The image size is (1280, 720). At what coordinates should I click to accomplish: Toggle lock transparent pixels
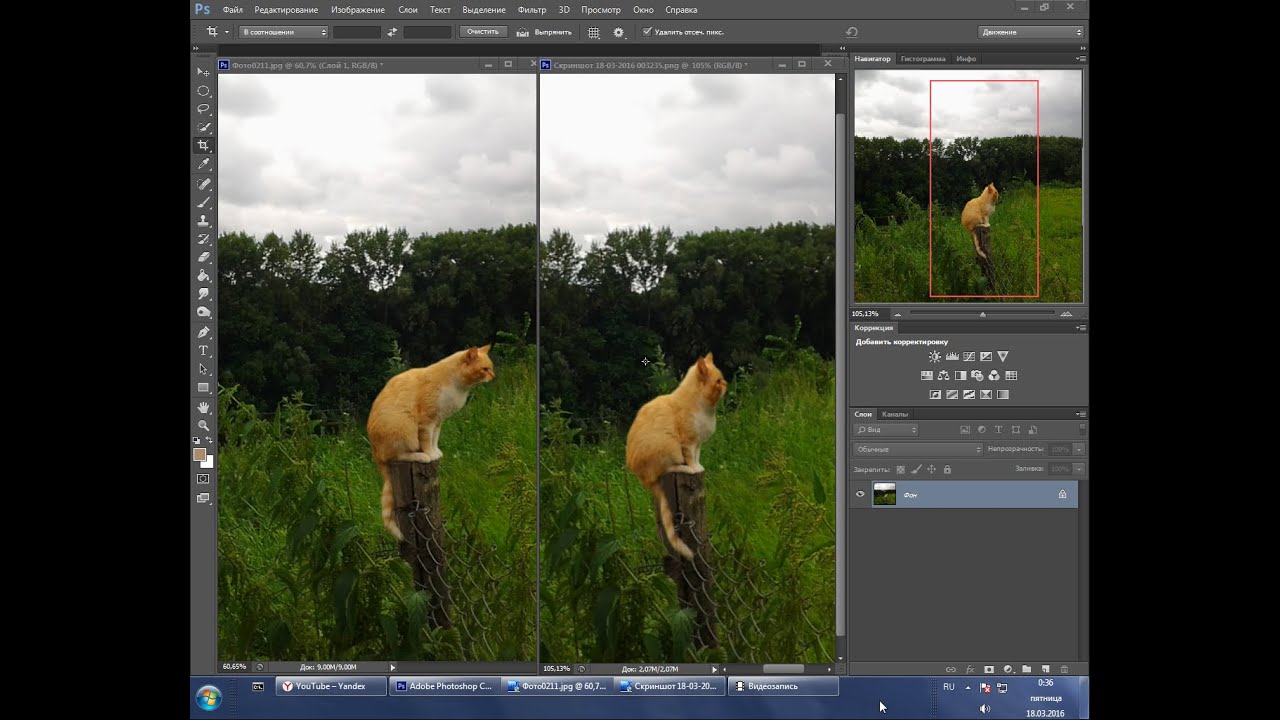pos(900,469)
